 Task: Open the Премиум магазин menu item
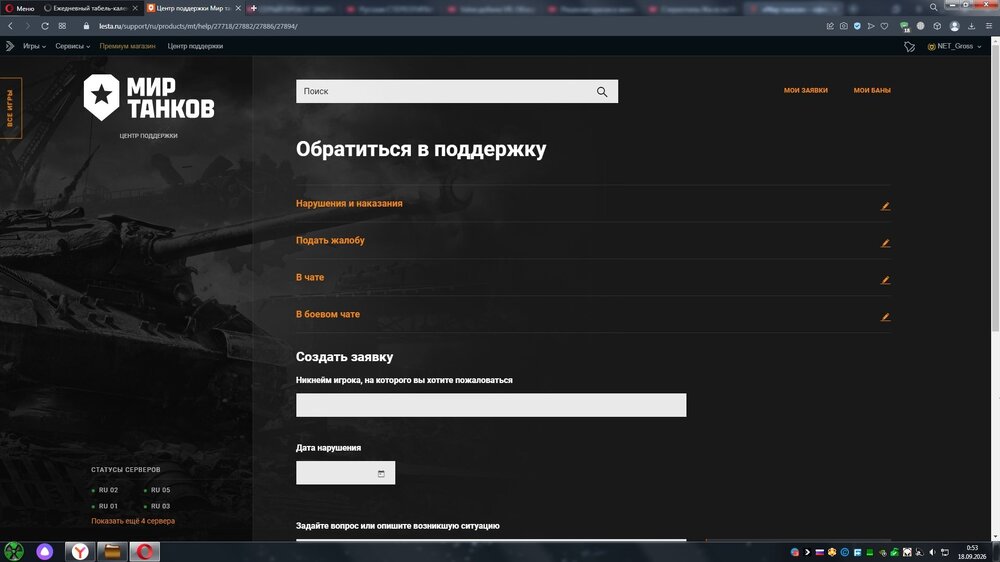[x=128, y=46]
